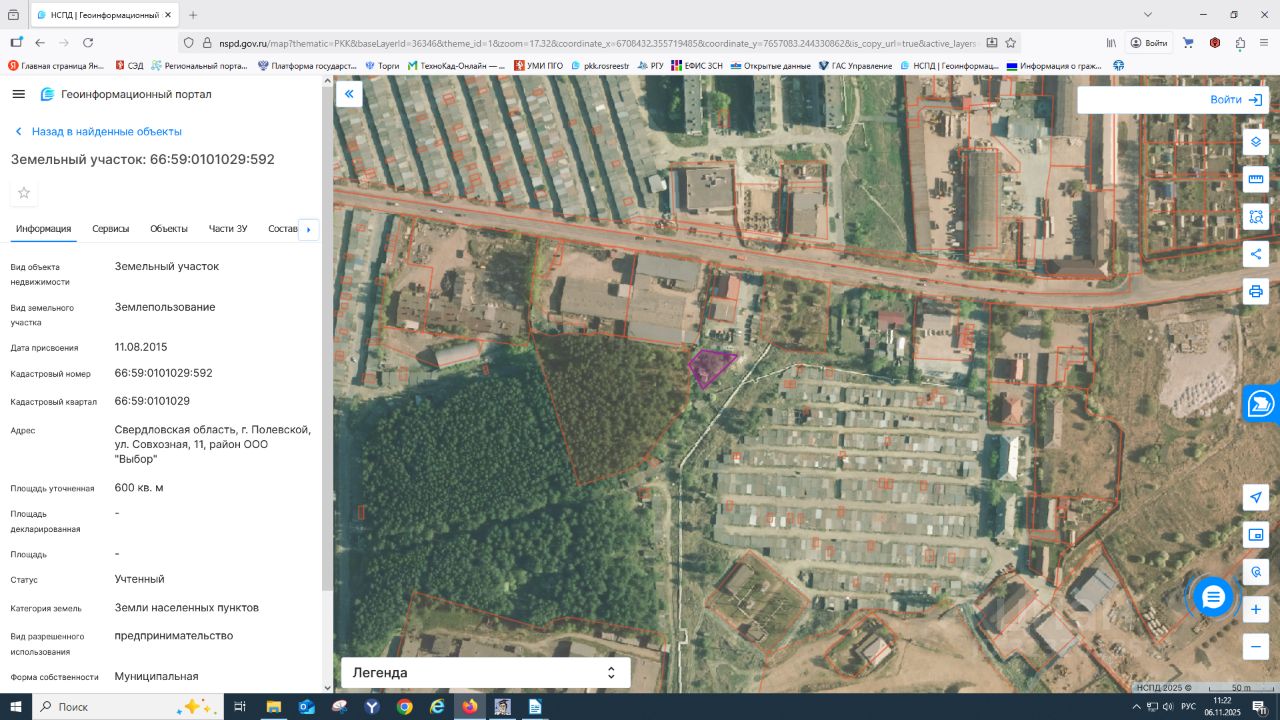Open the Состав tab
1280x720 pixels.
(283, 229)
